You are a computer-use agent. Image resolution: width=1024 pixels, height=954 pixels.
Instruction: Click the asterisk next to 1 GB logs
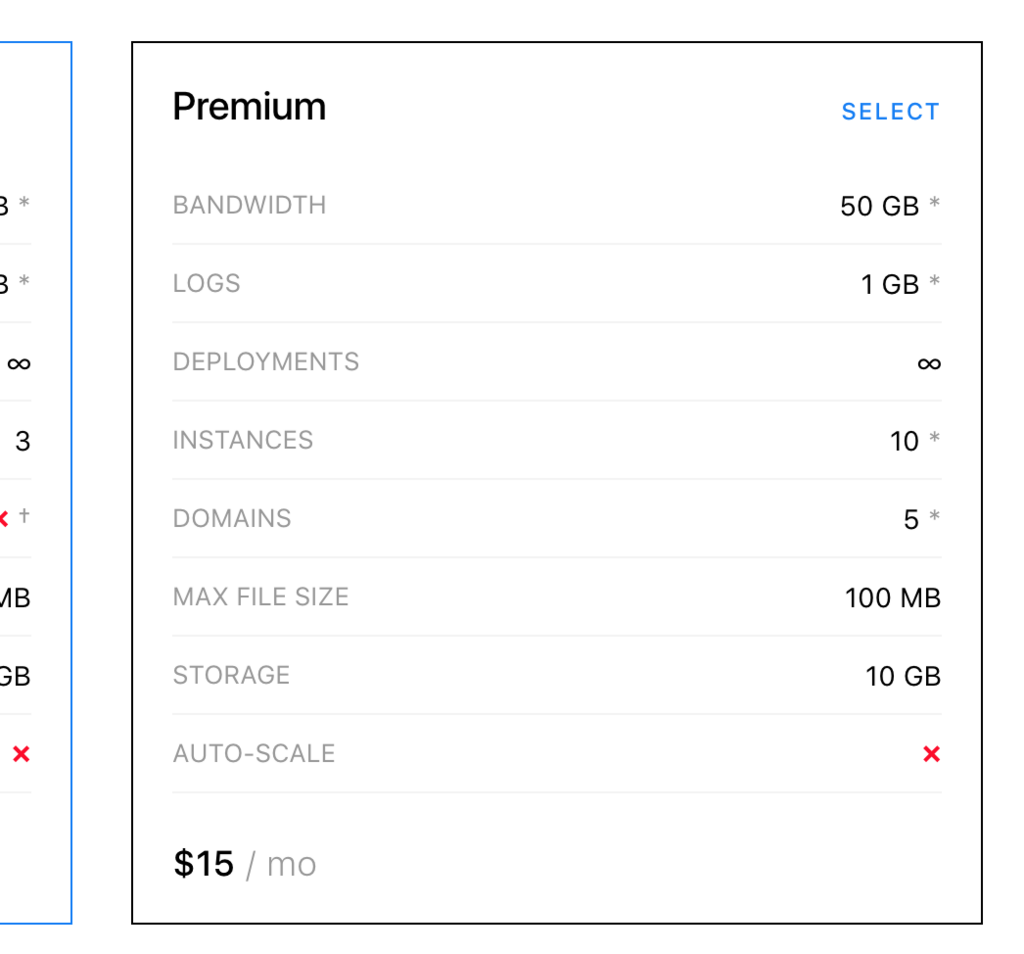pyautogui.click(x=935, y=280)
